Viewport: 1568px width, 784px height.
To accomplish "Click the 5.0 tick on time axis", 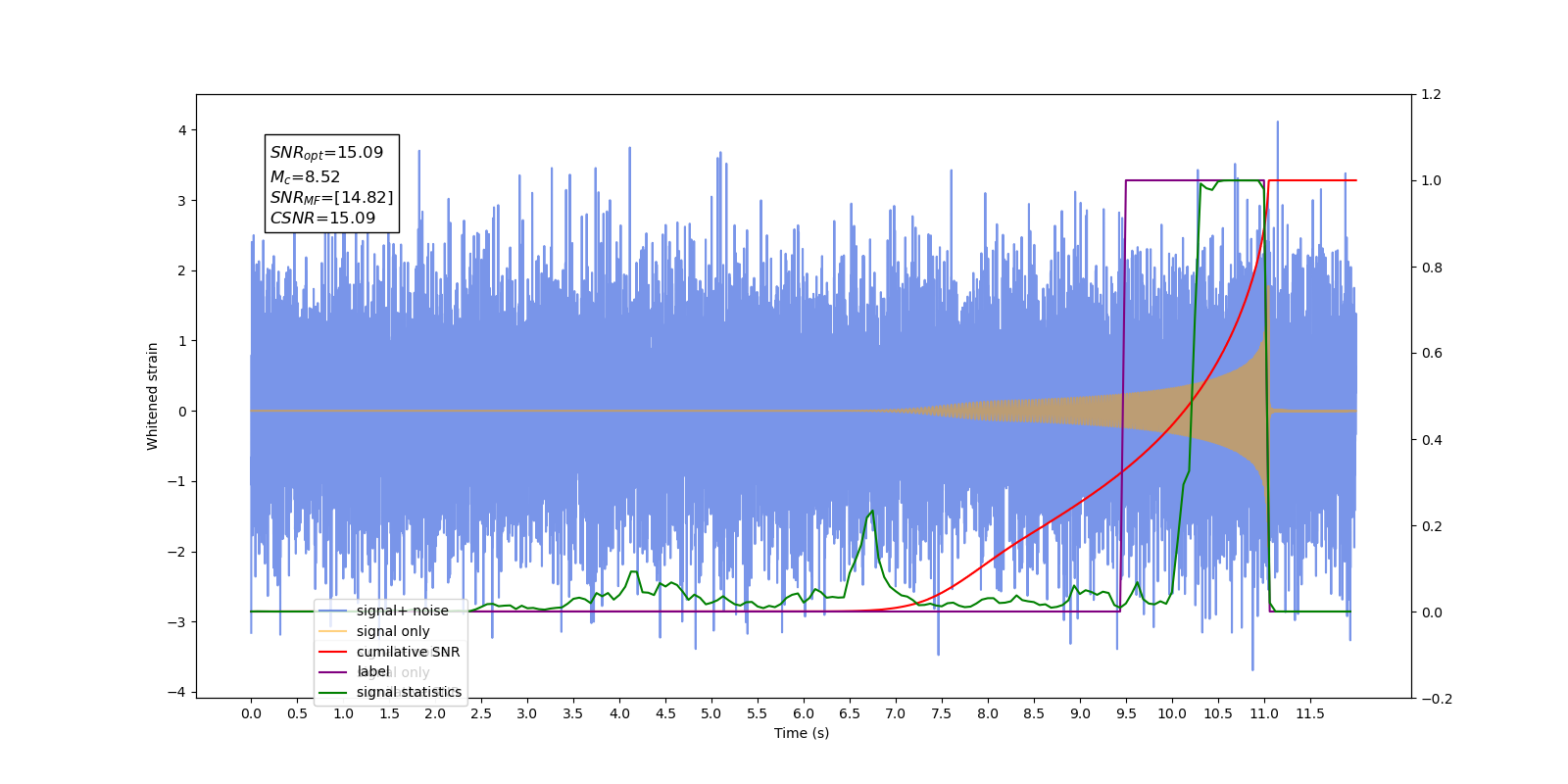I will click(x=711, y=713).
